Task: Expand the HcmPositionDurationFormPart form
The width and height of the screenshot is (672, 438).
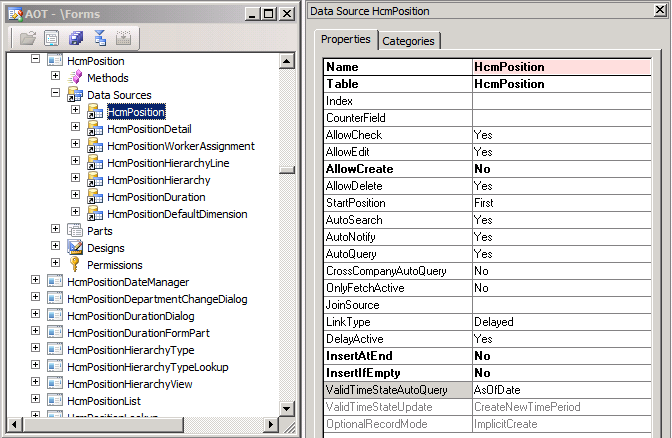Action: 36,330
